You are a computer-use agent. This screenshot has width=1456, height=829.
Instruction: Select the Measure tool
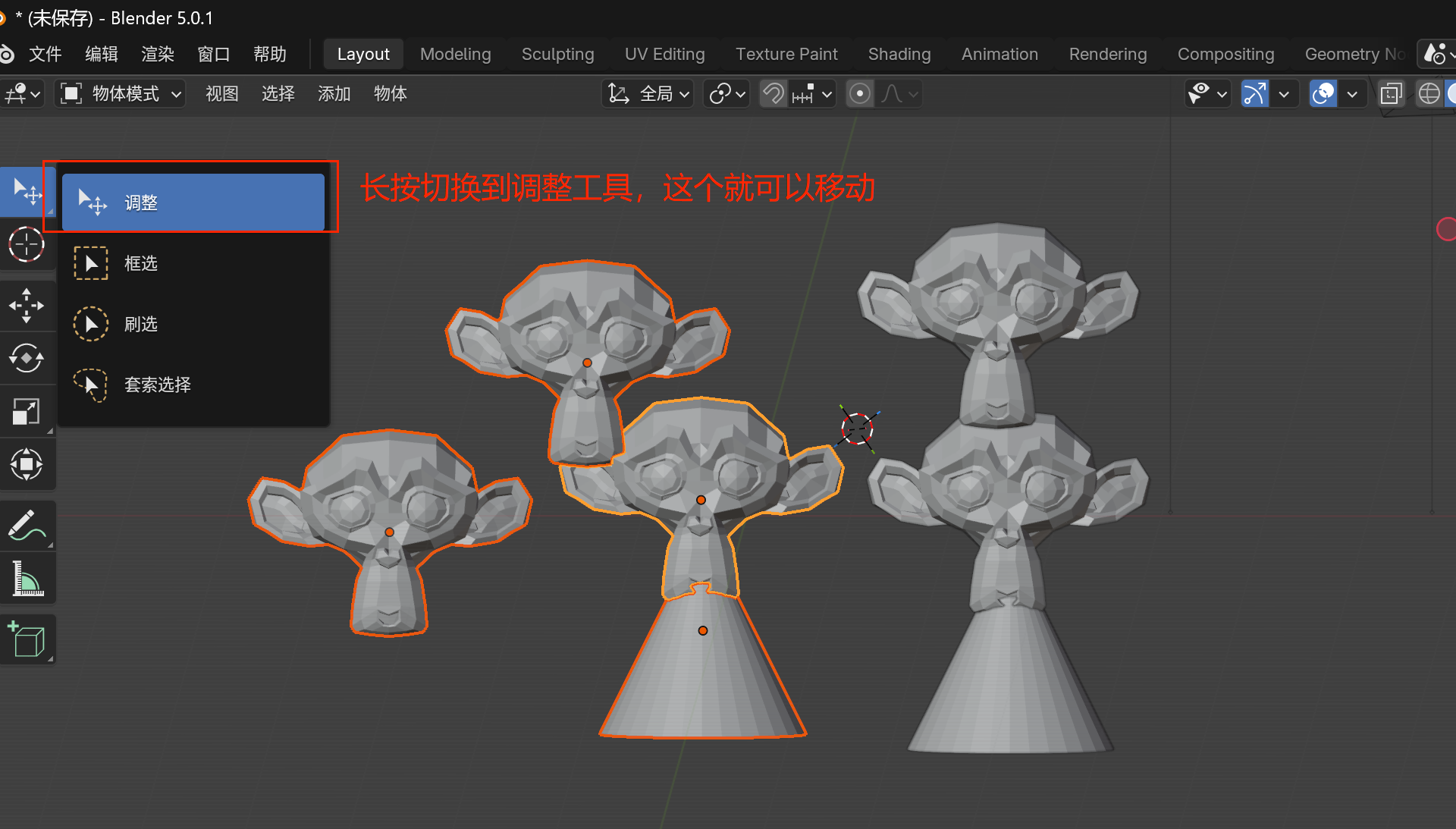(27, 579)
